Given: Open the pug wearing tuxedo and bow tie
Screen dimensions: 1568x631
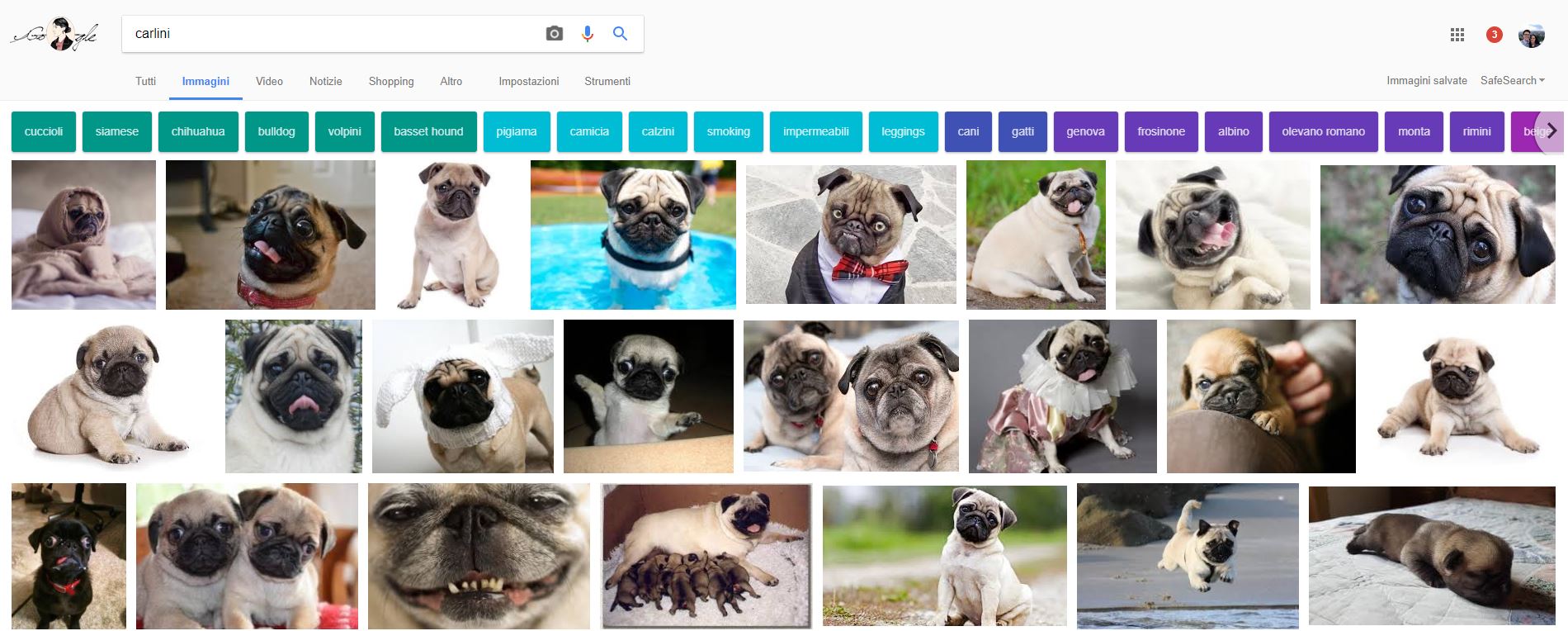Looking at the screenshot, I should coord(851,235).
